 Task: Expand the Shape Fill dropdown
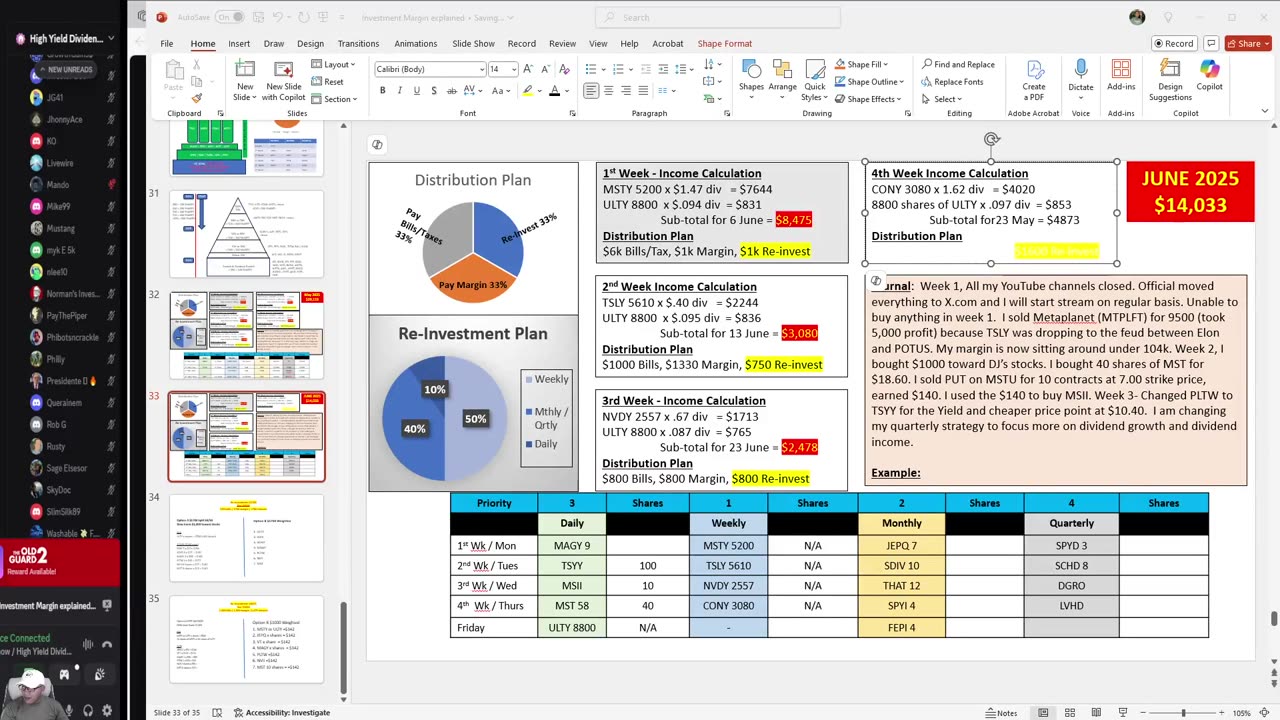(860, 65)
